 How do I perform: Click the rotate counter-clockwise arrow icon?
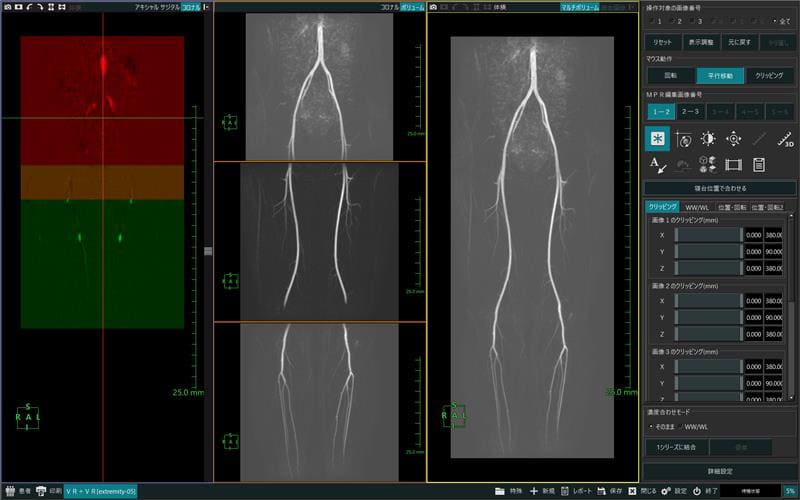[29, 7]
